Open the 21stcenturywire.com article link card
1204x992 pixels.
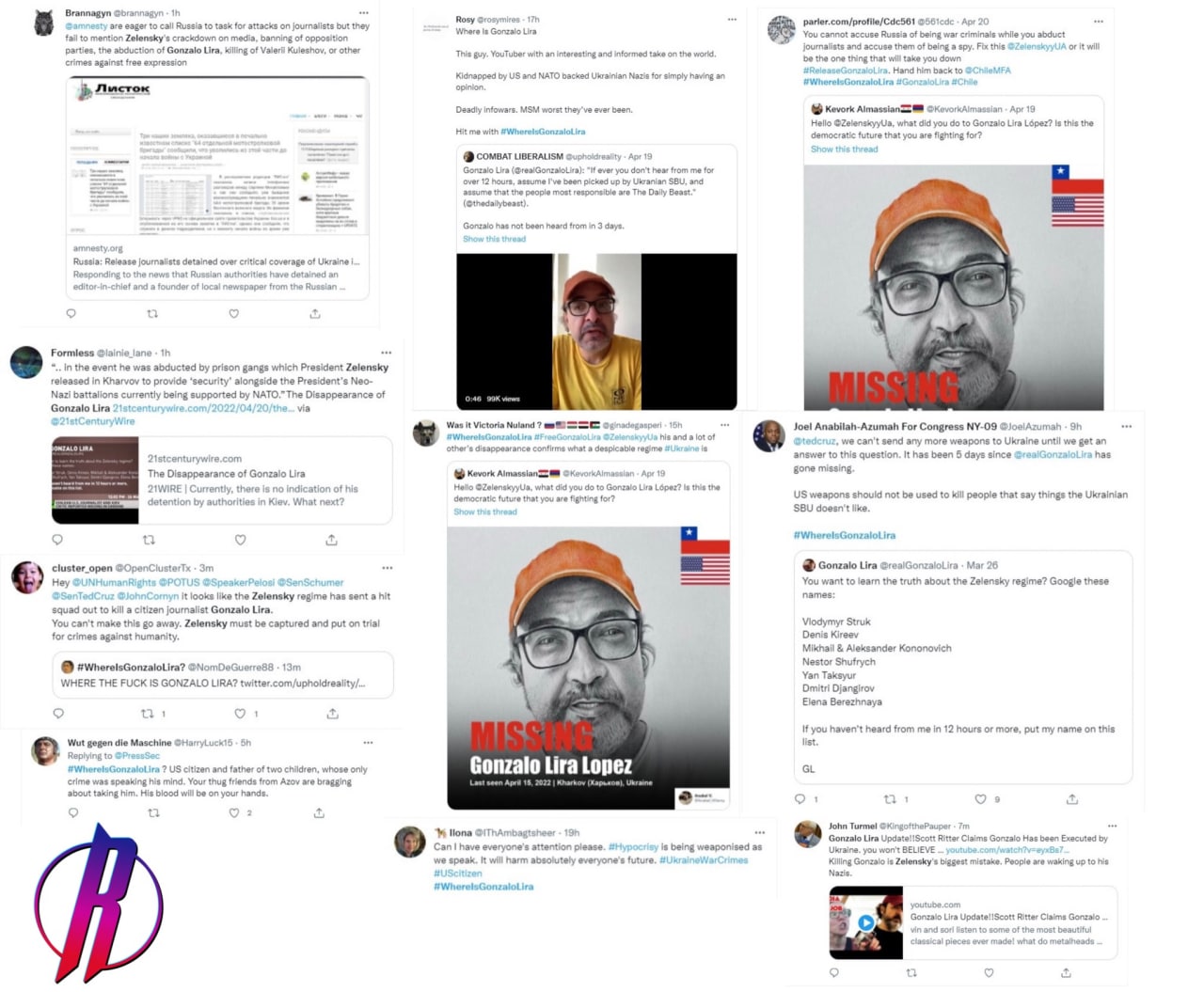click(x=222, y=480)
